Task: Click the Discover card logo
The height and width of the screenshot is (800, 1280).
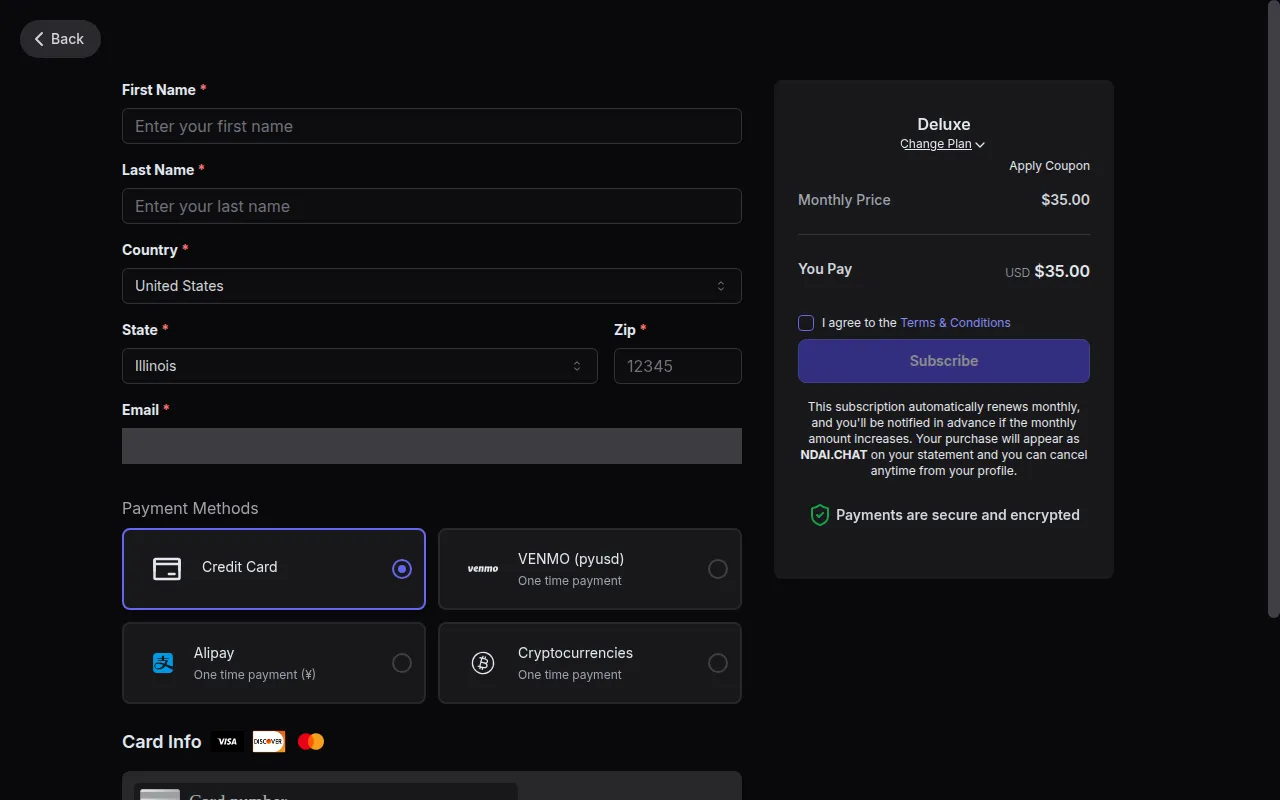Action: pyautogui.click(x=269, y=742)
